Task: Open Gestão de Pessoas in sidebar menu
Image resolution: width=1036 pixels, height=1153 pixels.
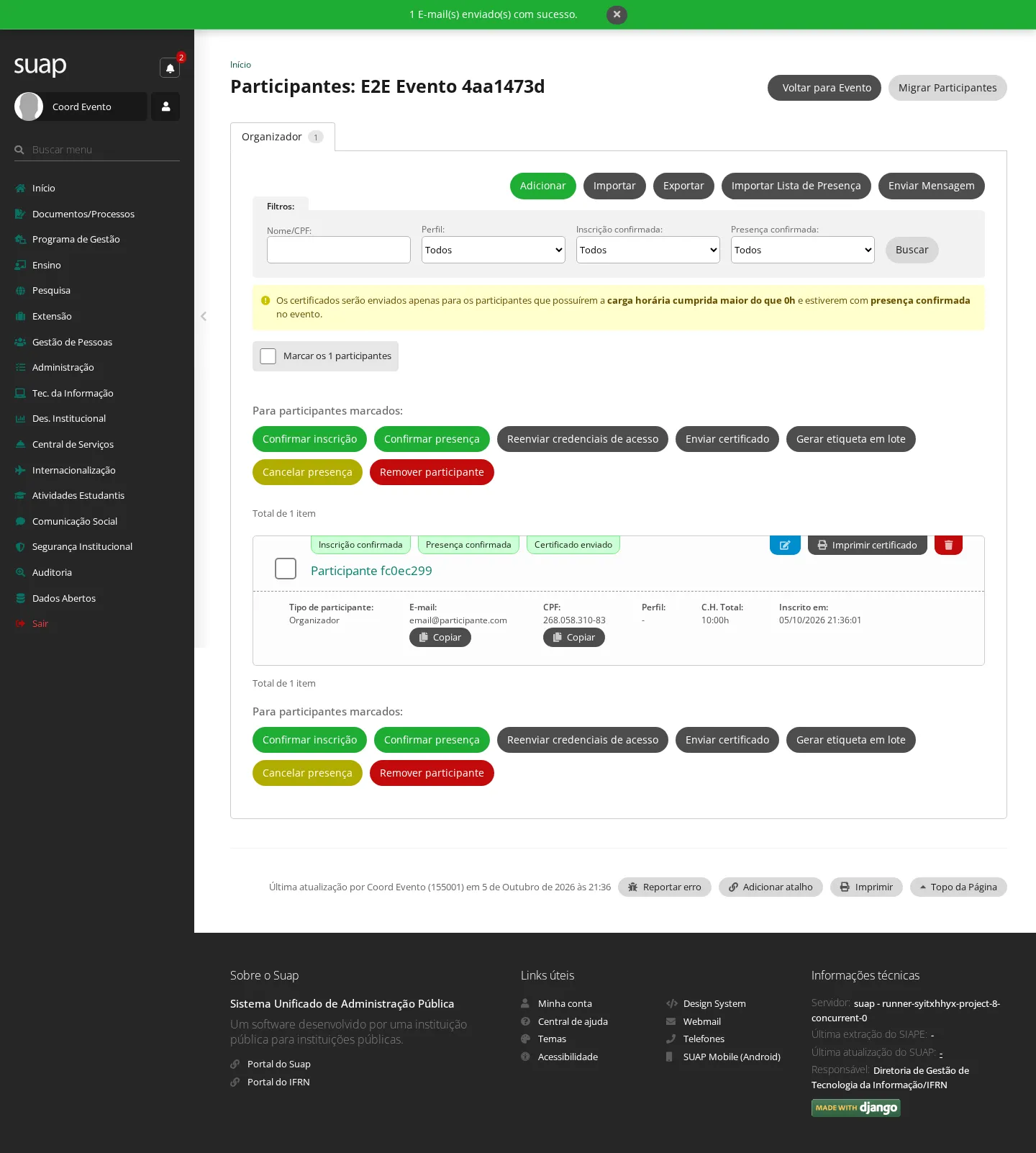Action: (x=72, y=342)
